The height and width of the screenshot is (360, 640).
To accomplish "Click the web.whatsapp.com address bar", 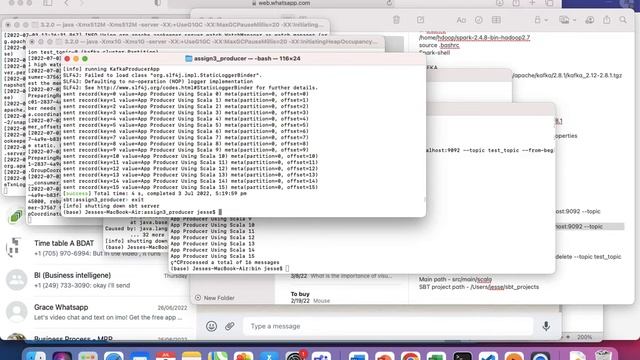I will (x=281, y=3).
